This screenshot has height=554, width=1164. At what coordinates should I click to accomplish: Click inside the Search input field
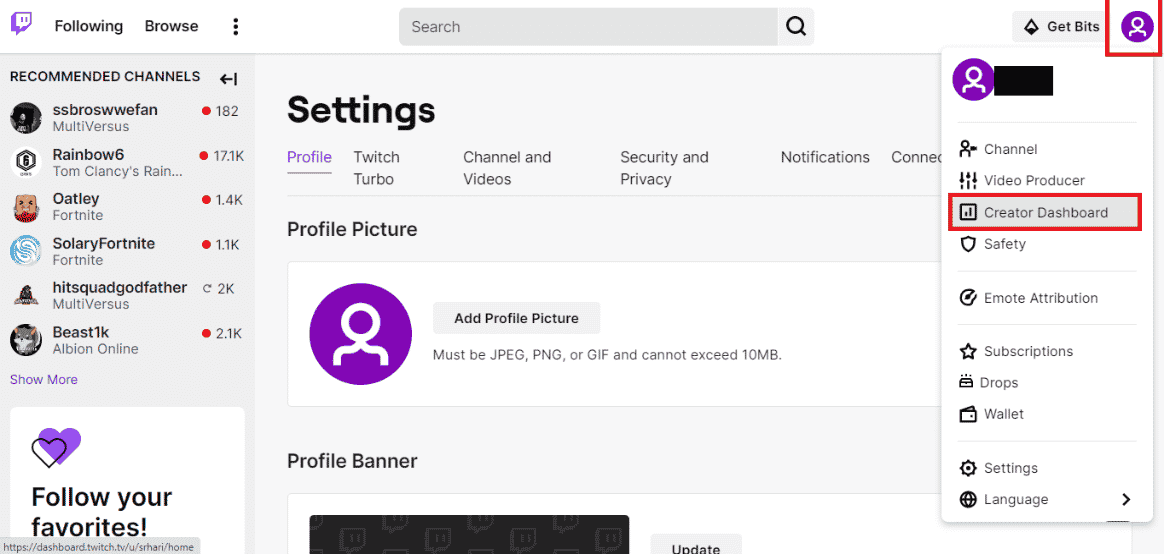click(588, 27)
